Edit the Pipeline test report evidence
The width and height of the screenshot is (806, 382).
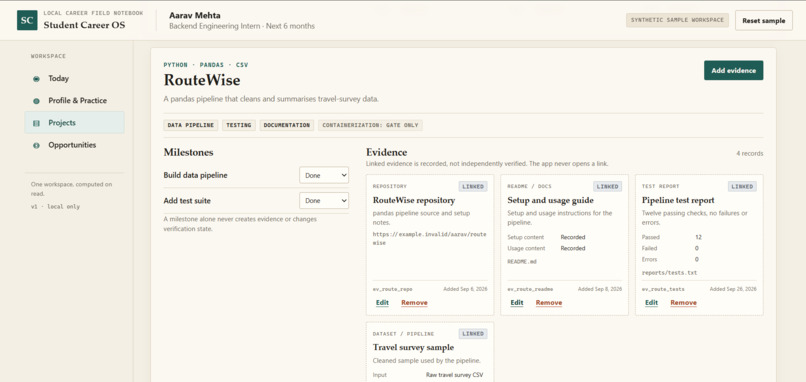click(651, 303)
